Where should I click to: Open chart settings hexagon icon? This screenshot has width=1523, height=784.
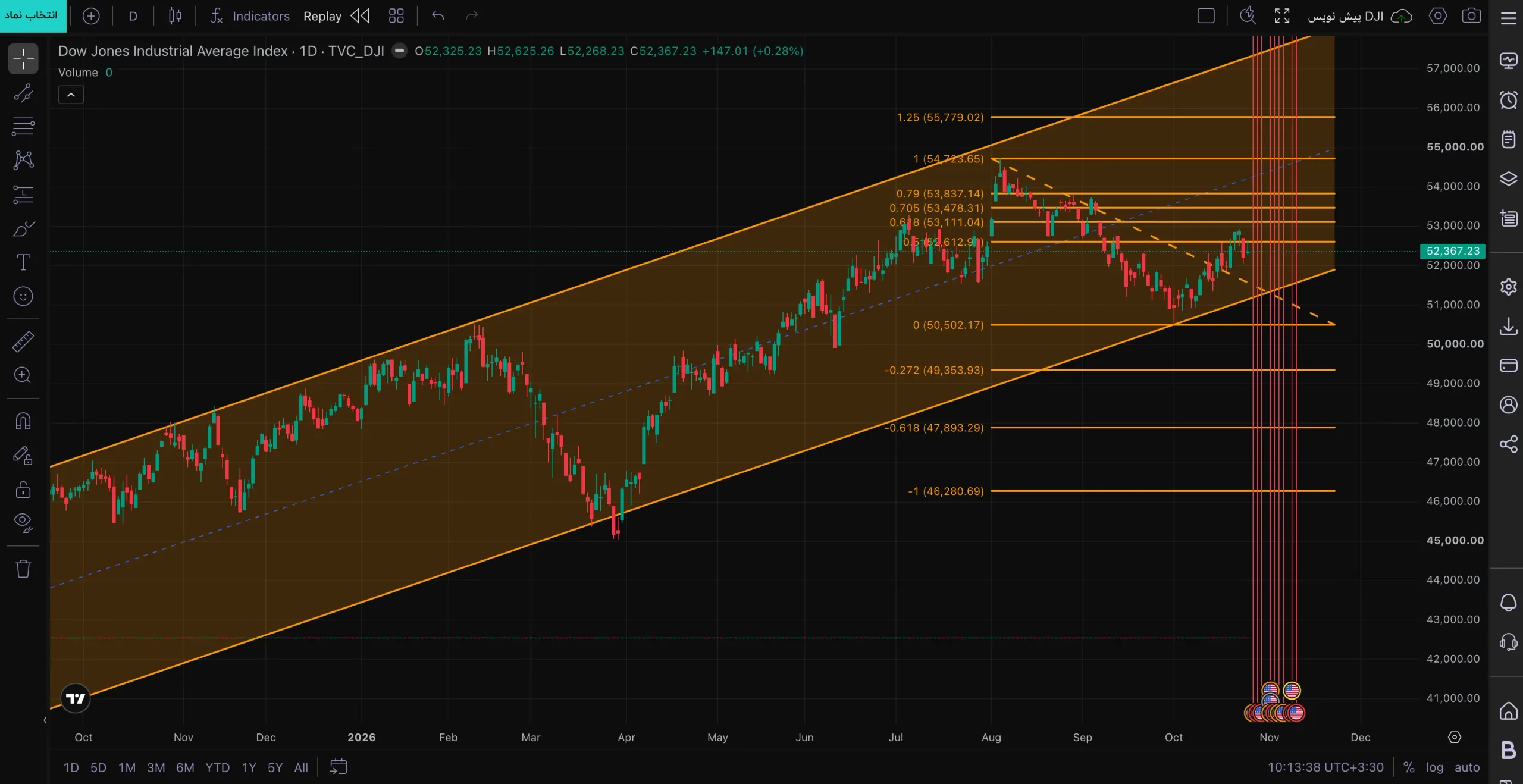point(1438,16)
